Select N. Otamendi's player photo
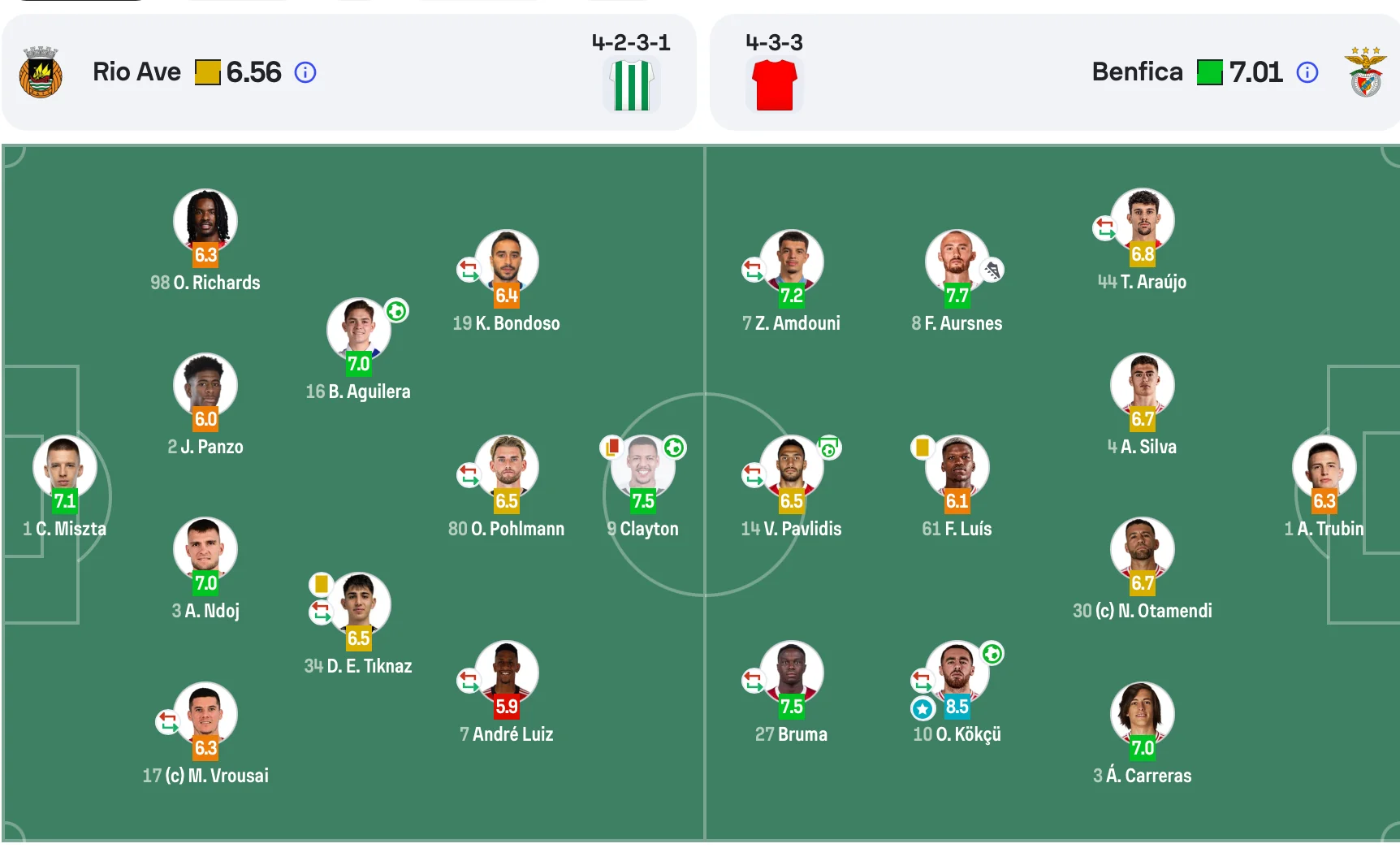 pyautogui.click(x=1142, y=548)
